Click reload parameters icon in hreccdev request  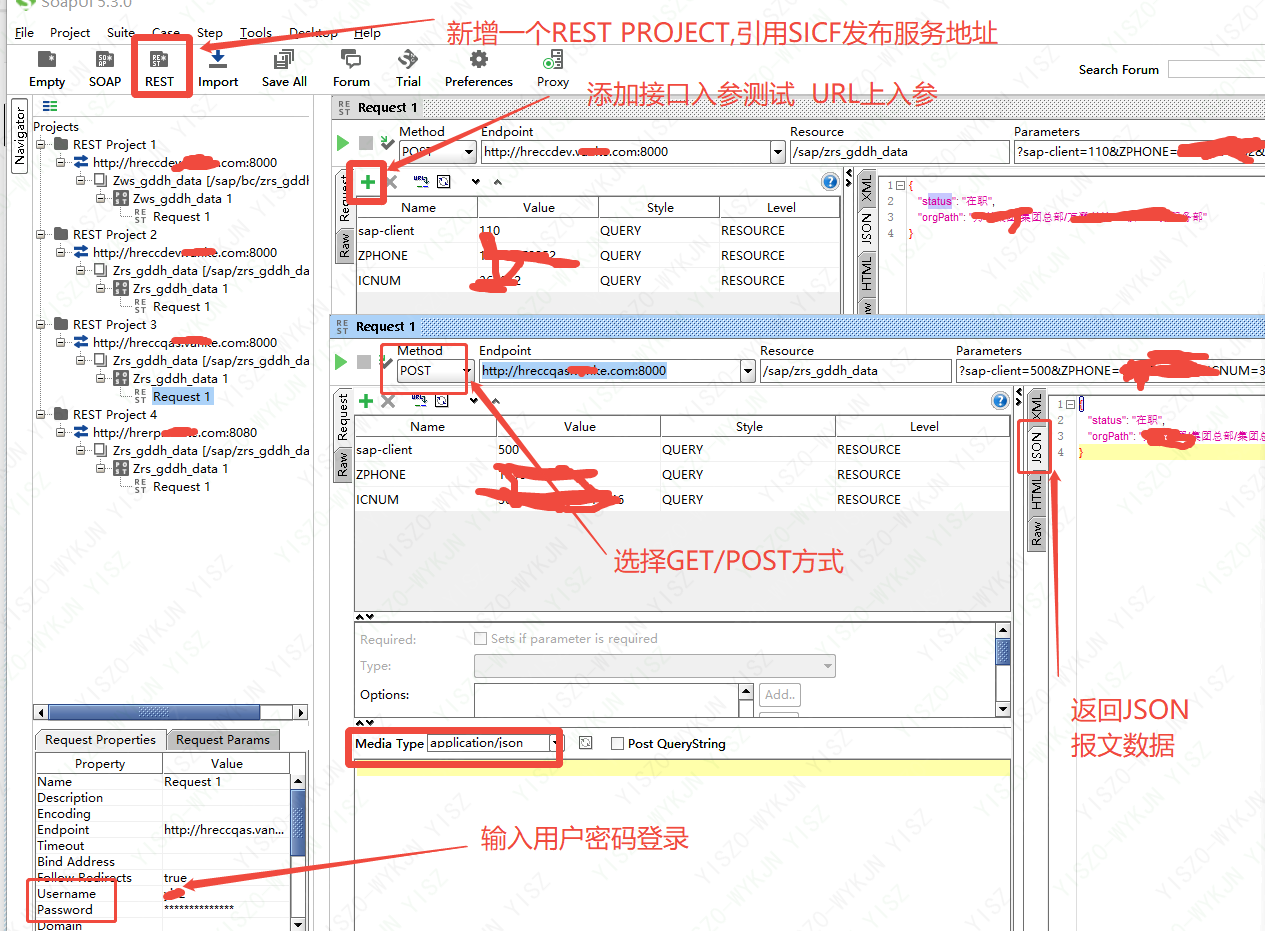444,182
